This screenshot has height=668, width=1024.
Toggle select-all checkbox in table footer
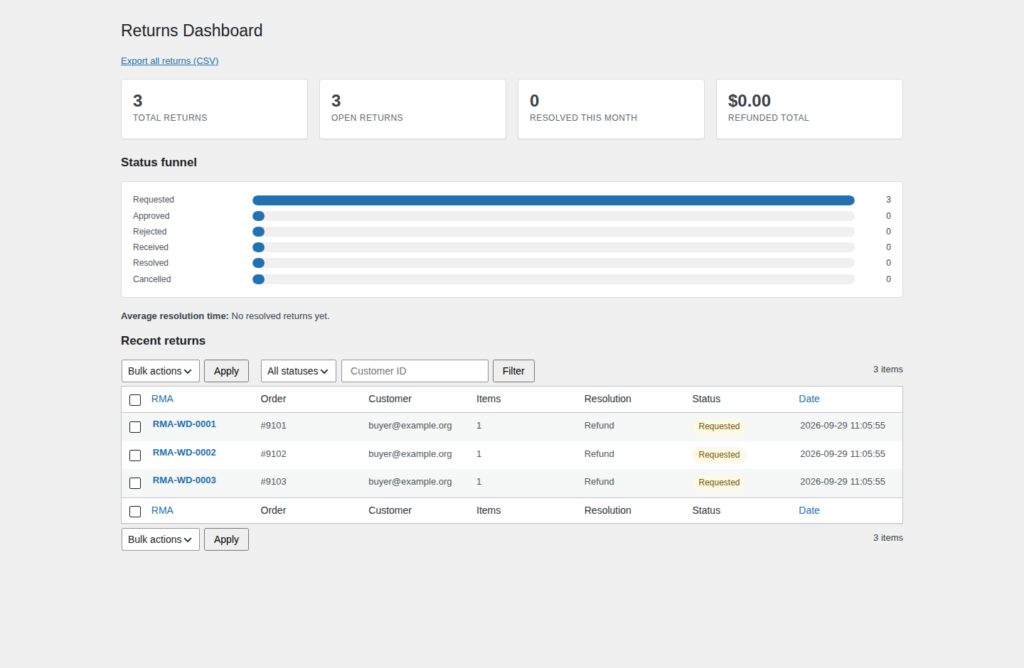pos(135,511)
